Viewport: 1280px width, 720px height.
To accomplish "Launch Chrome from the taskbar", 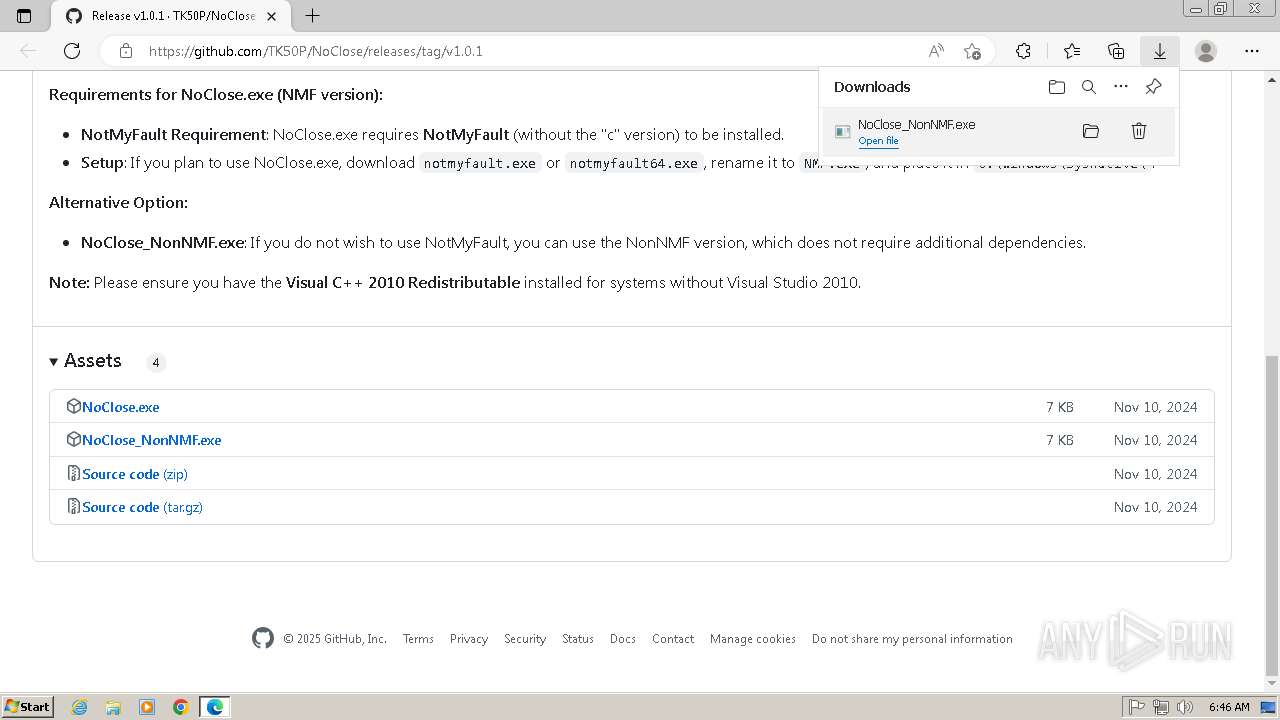I will tap(181, 707).
